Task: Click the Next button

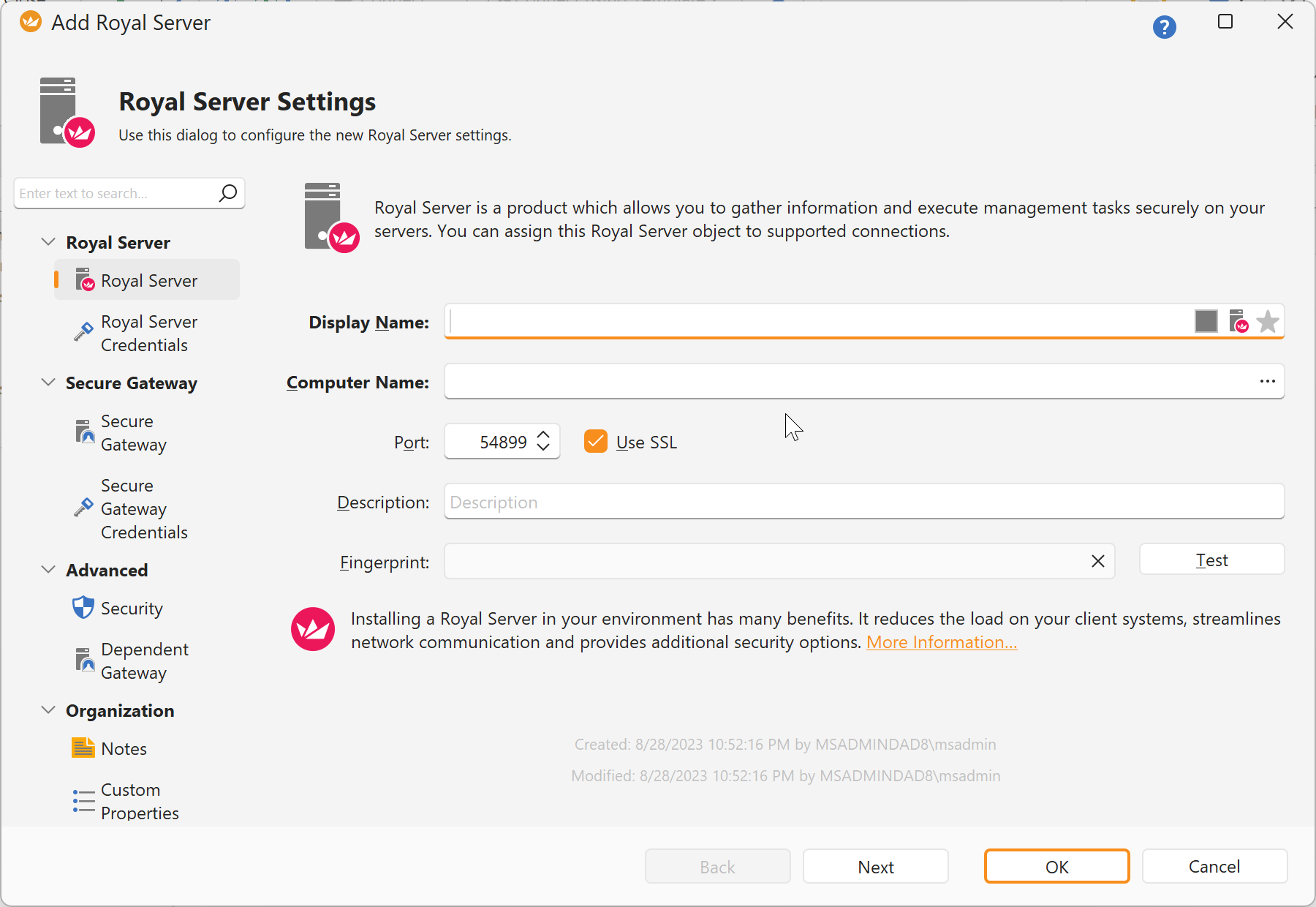Action: [876, 867]
